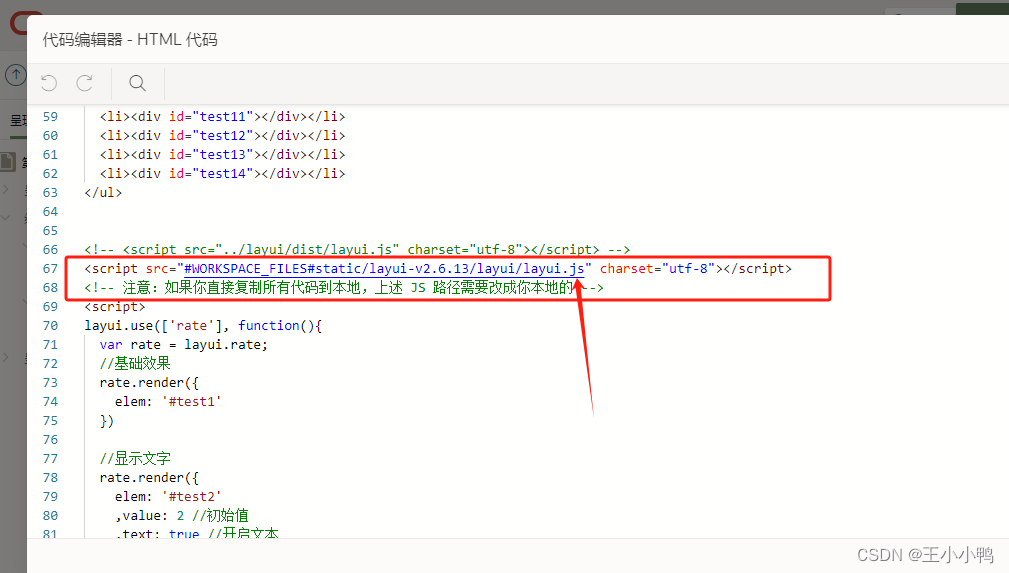
Task: Click the test14 div code on line 62
Action: click(222, 174)
